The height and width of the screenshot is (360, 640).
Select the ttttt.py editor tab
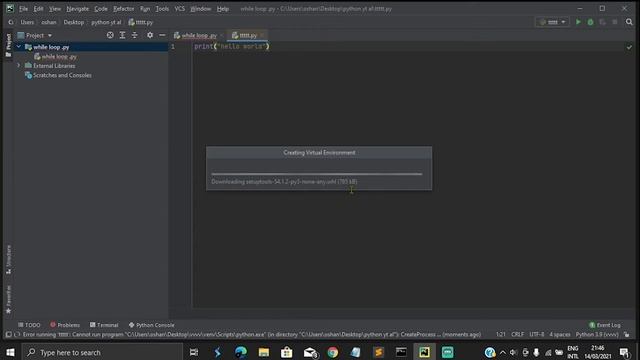coord(247,36)
